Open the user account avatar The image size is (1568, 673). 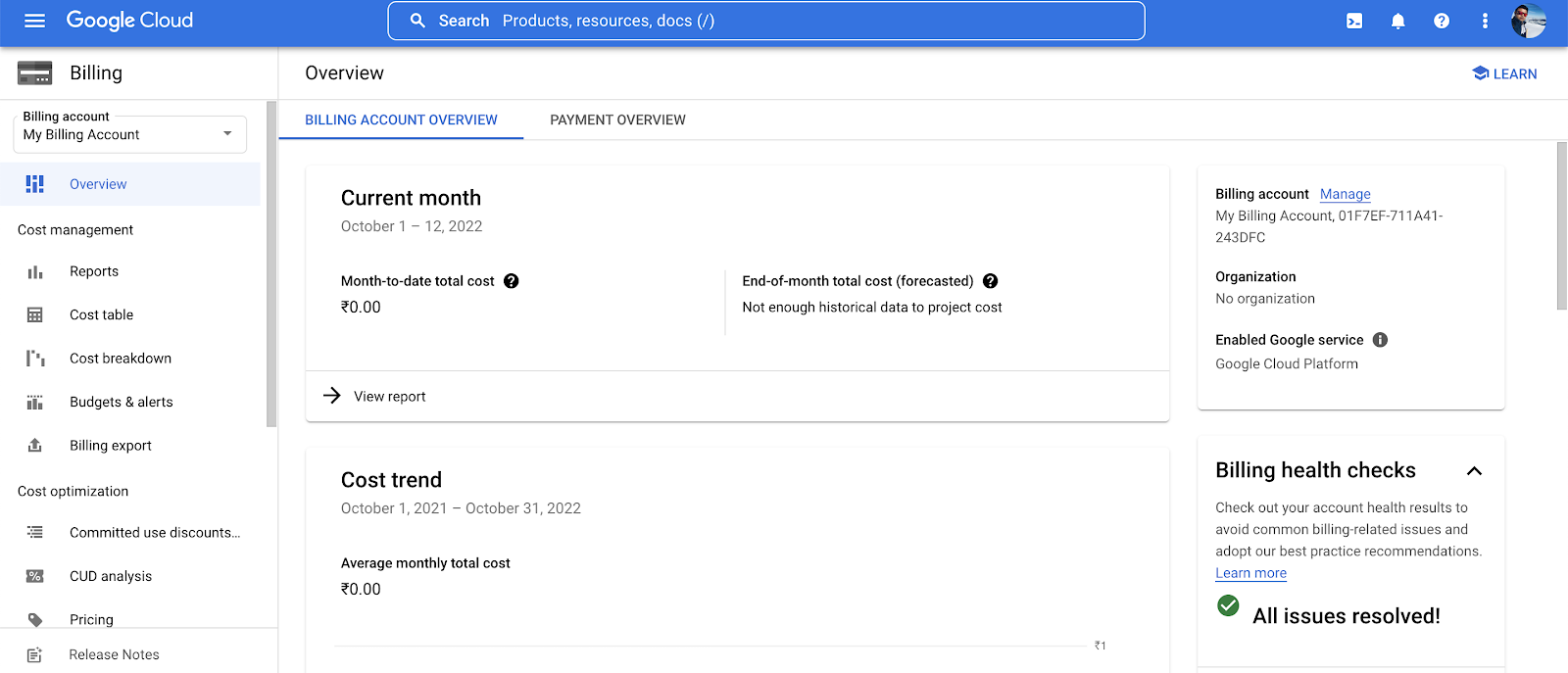pos(1529,21)
